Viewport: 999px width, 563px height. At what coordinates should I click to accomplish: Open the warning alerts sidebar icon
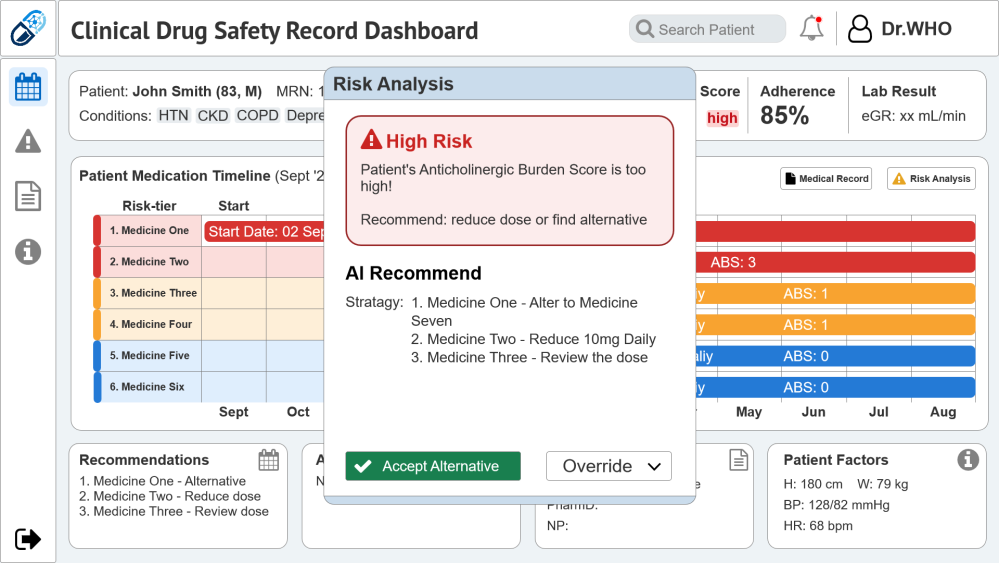pos(28,141)
